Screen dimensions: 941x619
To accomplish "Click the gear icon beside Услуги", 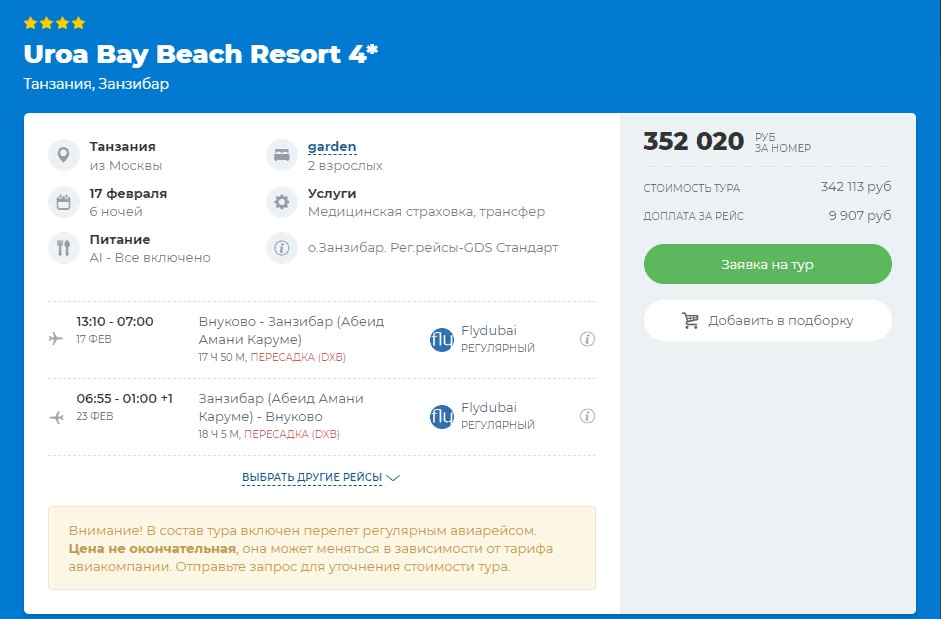I will (282, 202).
